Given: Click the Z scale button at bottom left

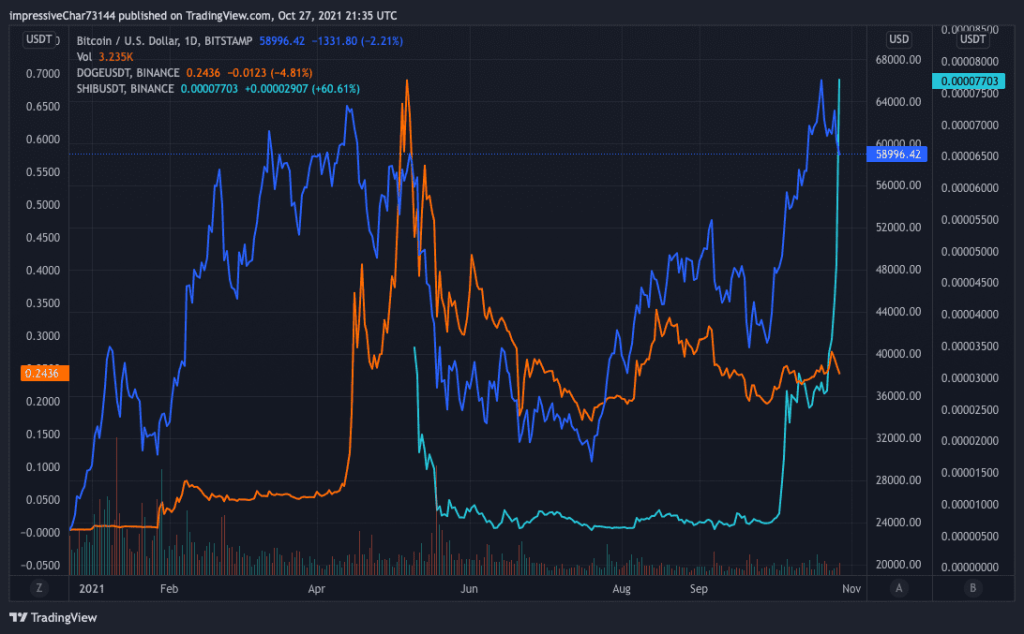Looking at the screenshot, I should click(38, 589).
